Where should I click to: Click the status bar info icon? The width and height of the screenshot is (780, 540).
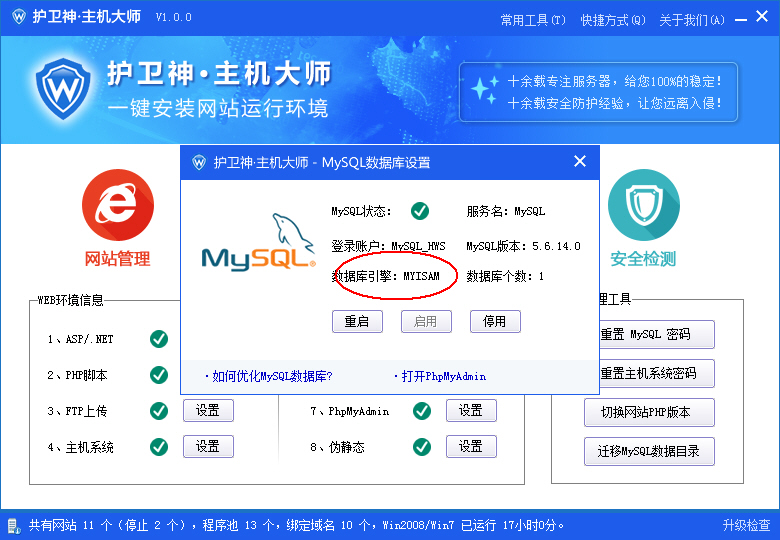pos(13,524)
